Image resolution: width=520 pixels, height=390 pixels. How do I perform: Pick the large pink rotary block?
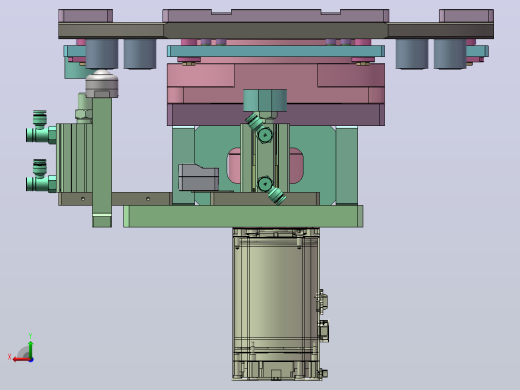tap(276, 83)
